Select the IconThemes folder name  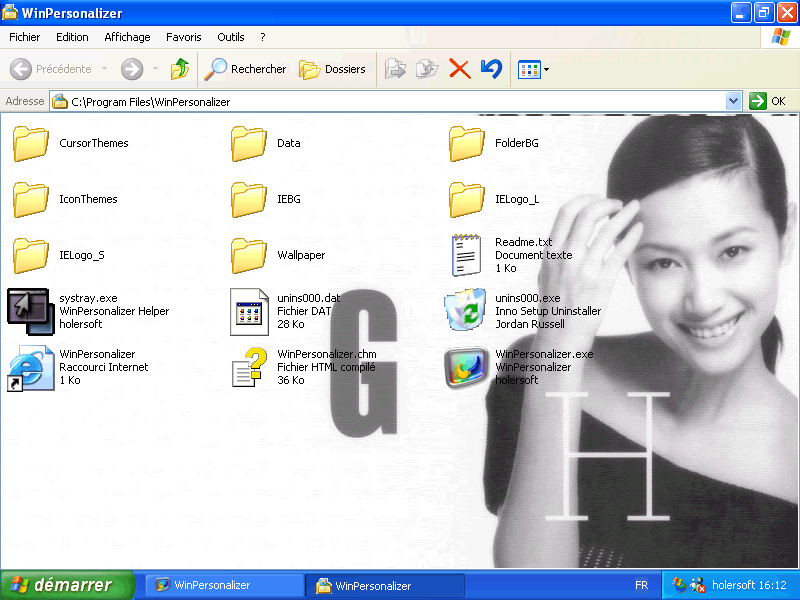coord(88,199)
